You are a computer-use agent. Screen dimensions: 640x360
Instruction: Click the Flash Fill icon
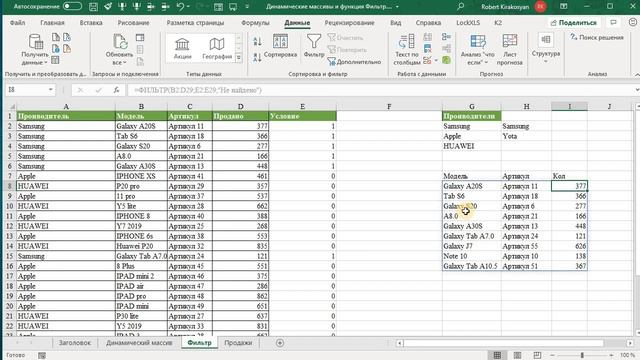427,37
